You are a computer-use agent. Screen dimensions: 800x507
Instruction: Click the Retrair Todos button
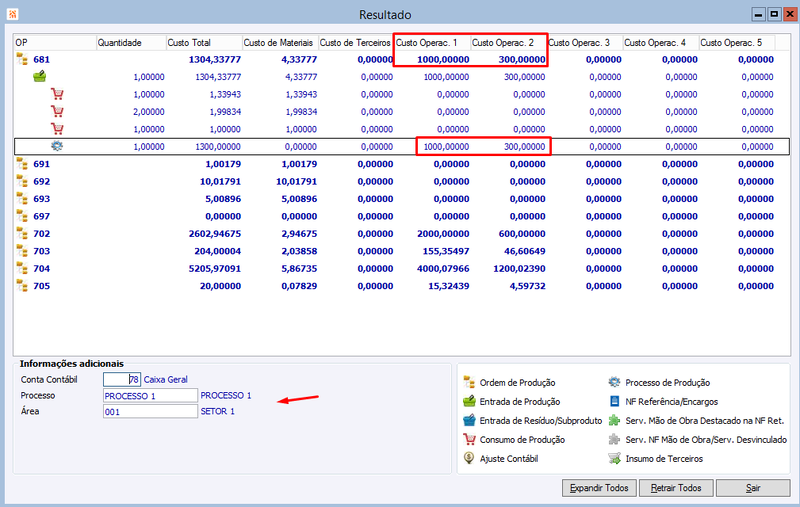click(x=676, y=488)
